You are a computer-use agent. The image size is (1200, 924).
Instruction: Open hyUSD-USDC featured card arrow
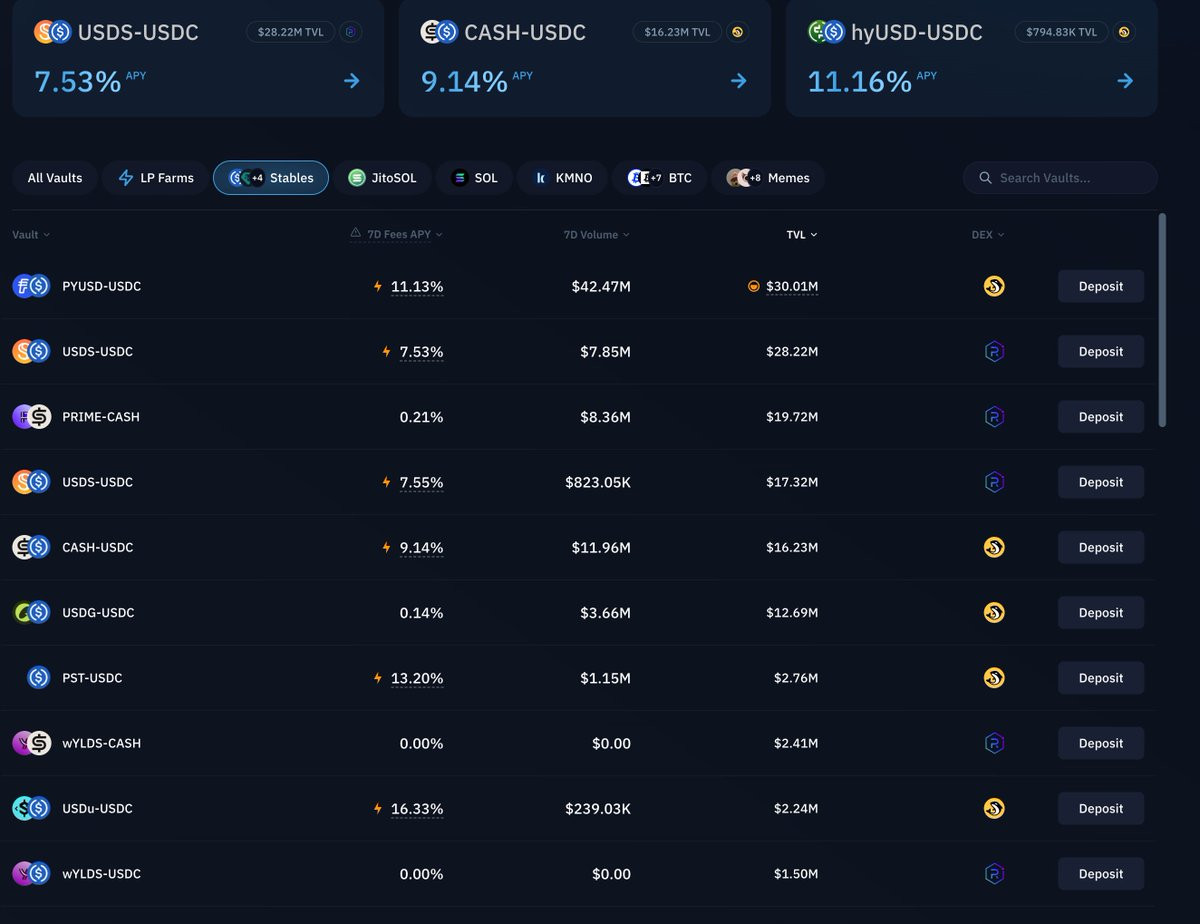[x=1125, y=81]
